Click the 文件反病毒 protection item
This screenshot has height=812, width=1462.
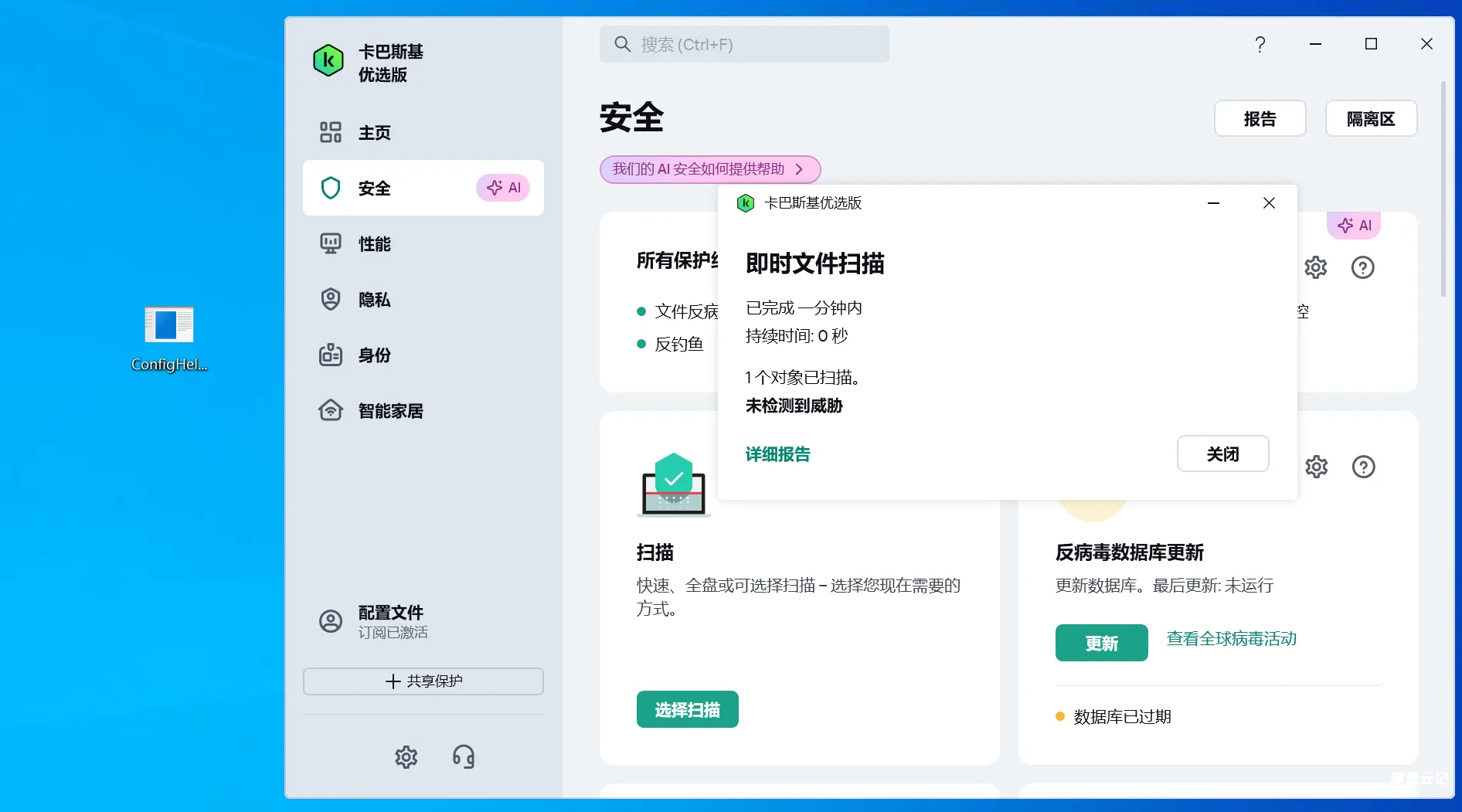point(686,311)
